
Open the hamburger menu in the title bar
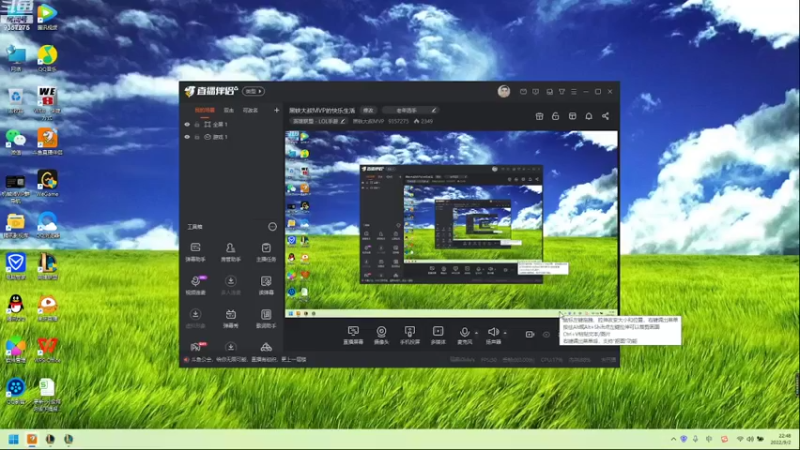coord(574,92)
